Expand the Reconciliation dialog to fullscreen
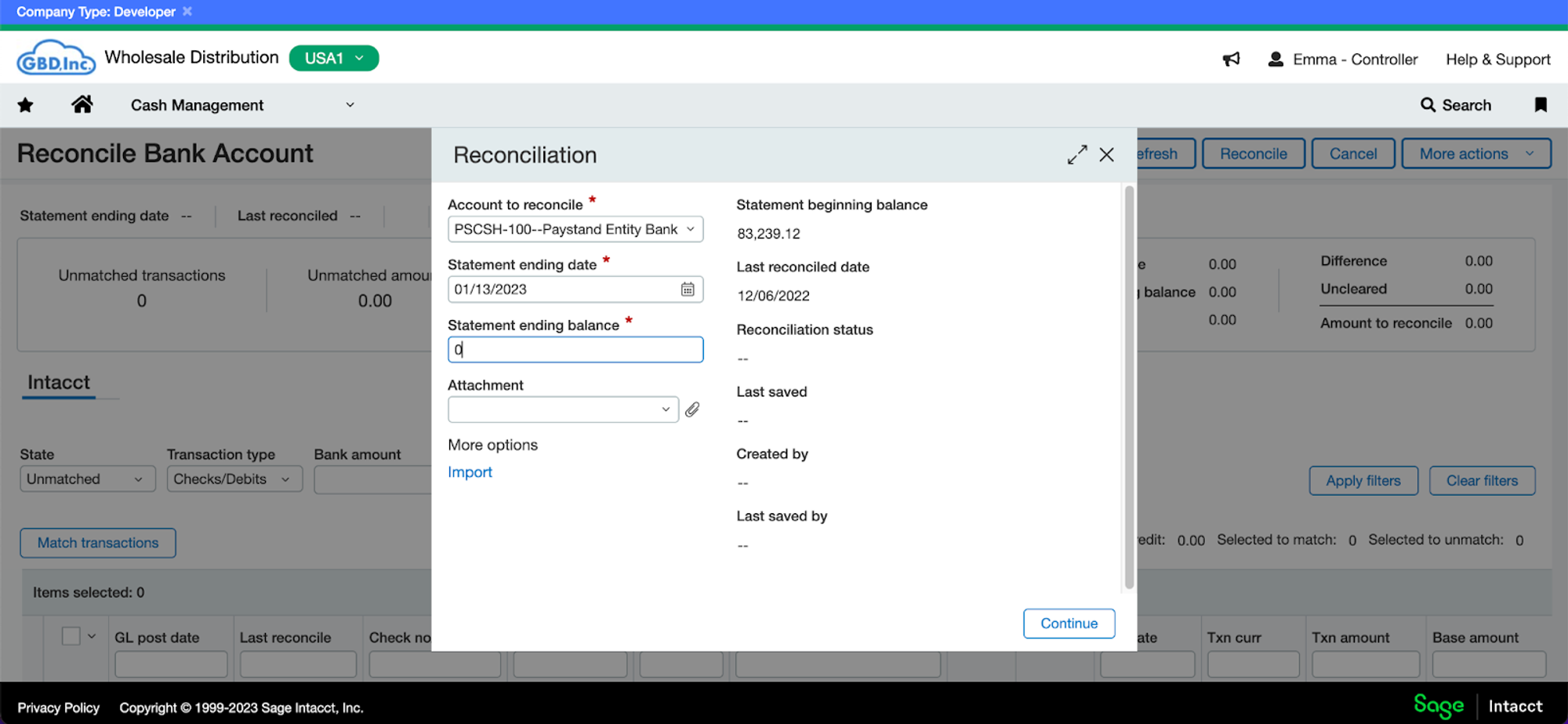1568x724 pixels. coord(1077,155)
